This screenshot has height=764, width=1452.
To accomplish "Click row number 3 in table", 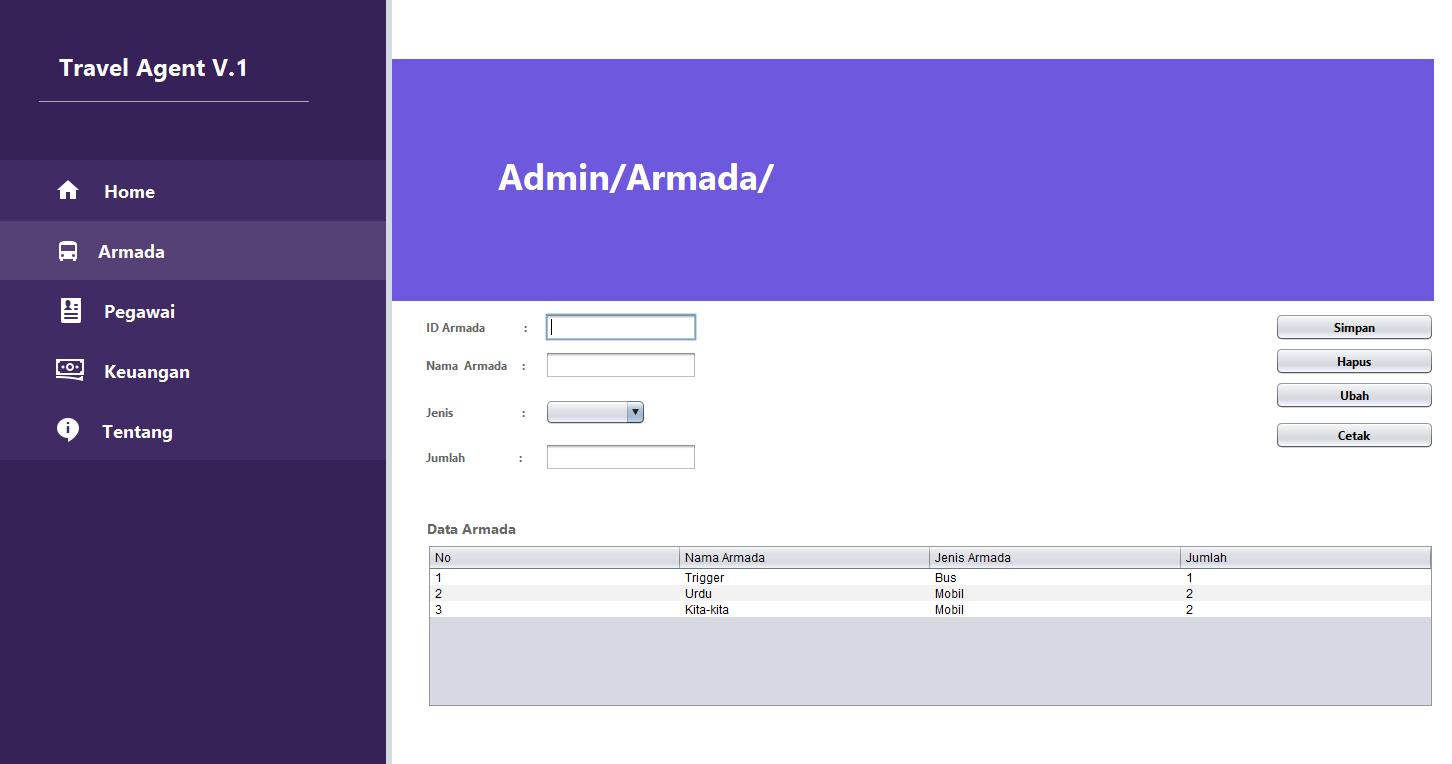I will tap(555, 610).
